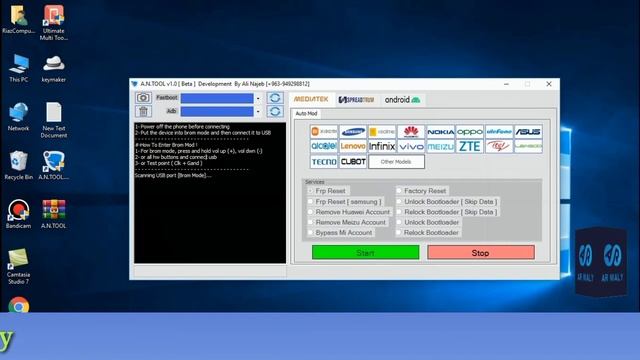Select the Meizu brand logo
Viewport: 640px width, 360px height.
[x=440, y=146]
